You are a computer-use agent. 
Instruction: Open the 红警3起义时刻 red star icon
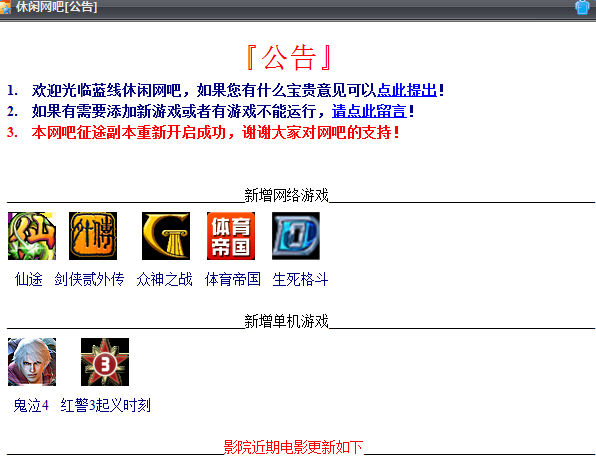(105, 362)
